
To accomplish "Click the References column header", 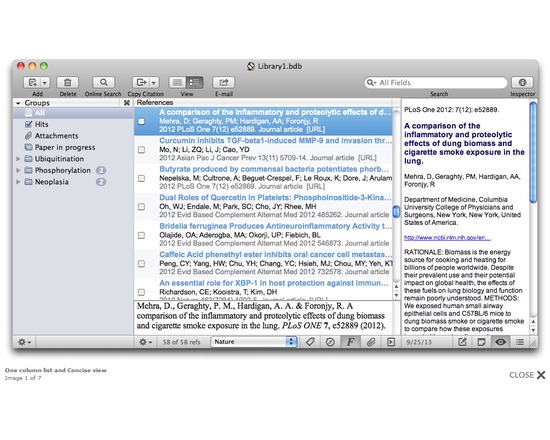I will point(263,102).
